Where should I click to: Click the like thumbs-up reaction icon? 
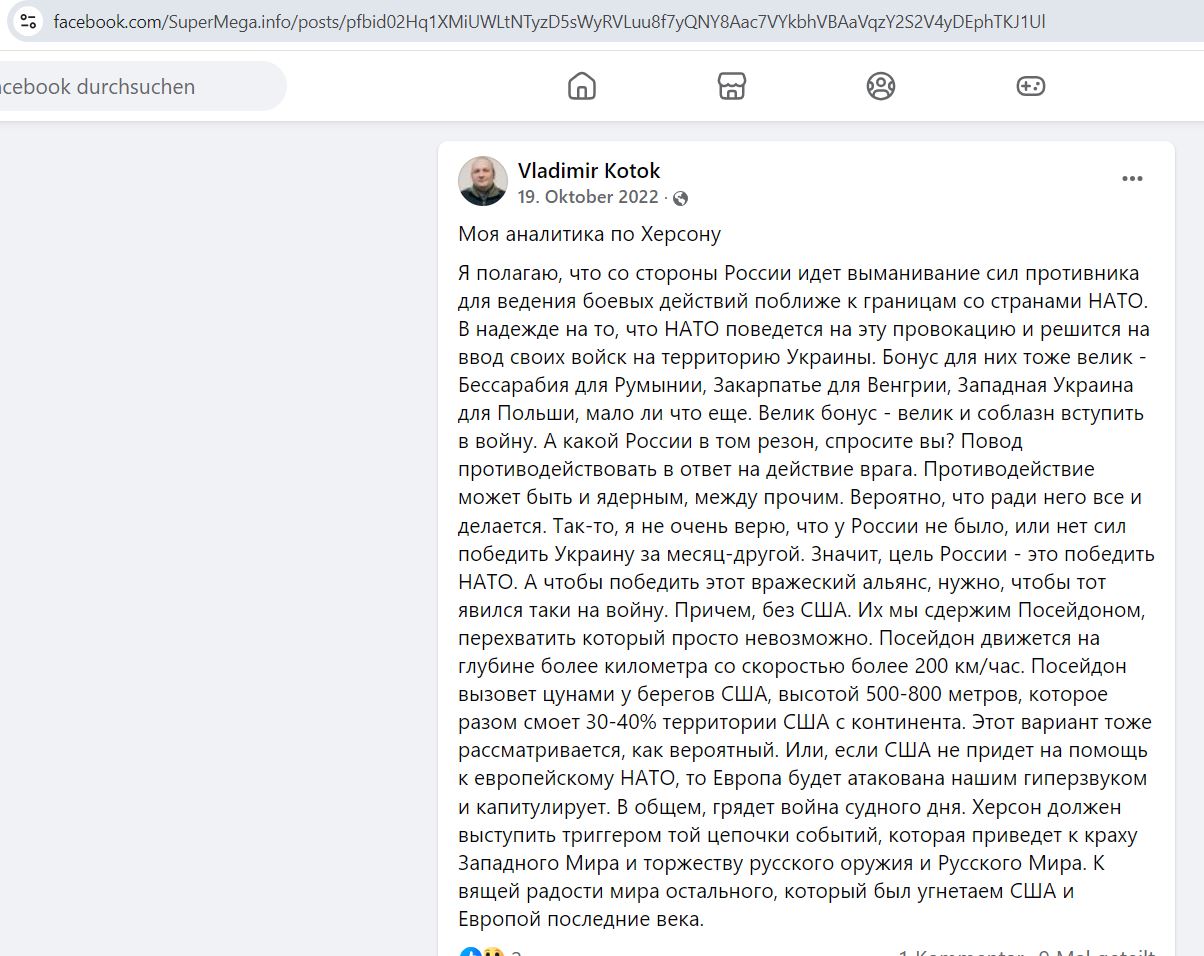click(470, 951)
